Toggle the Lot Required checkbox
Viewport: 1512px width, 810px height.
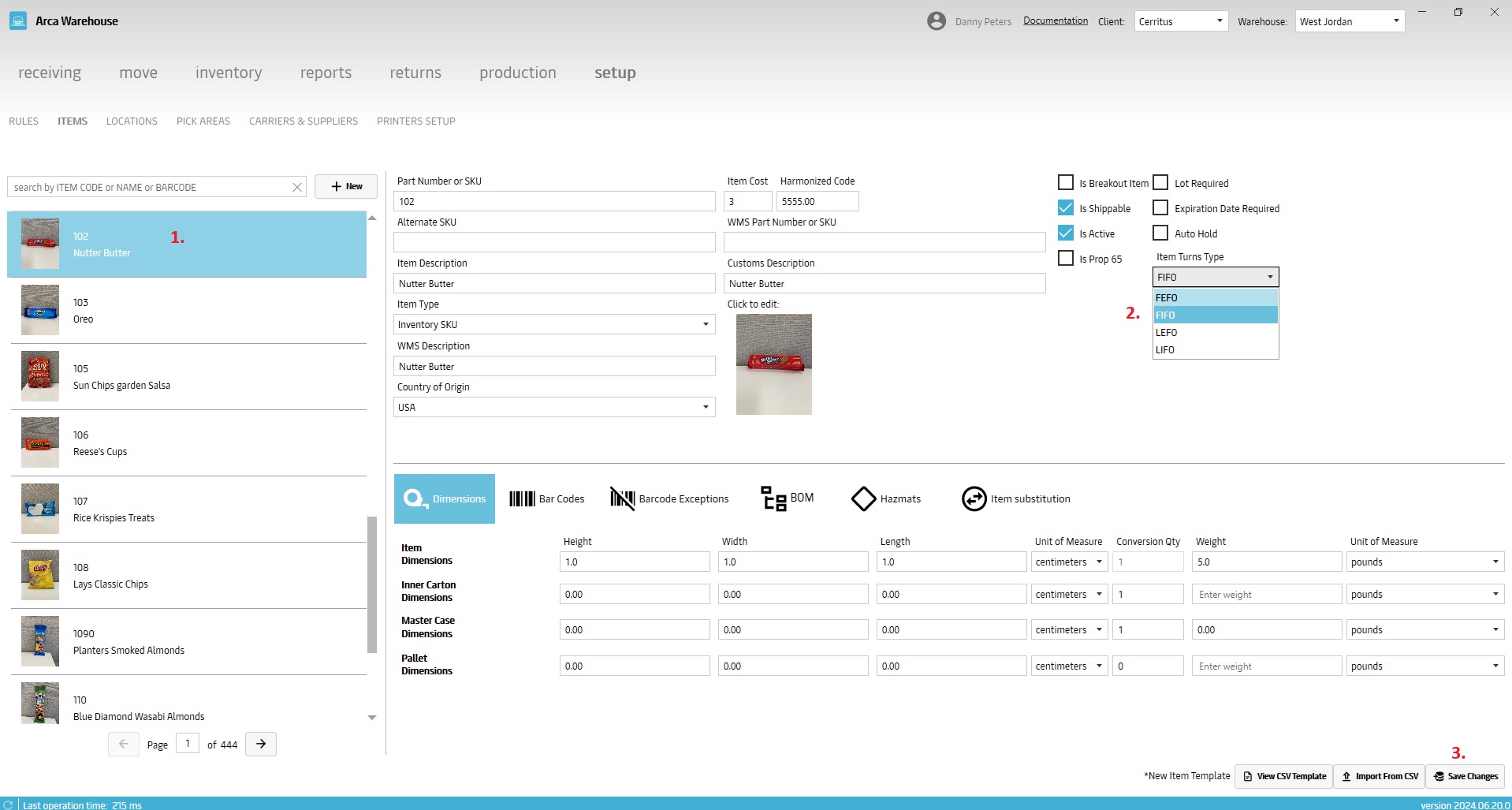coord(1160,182)
